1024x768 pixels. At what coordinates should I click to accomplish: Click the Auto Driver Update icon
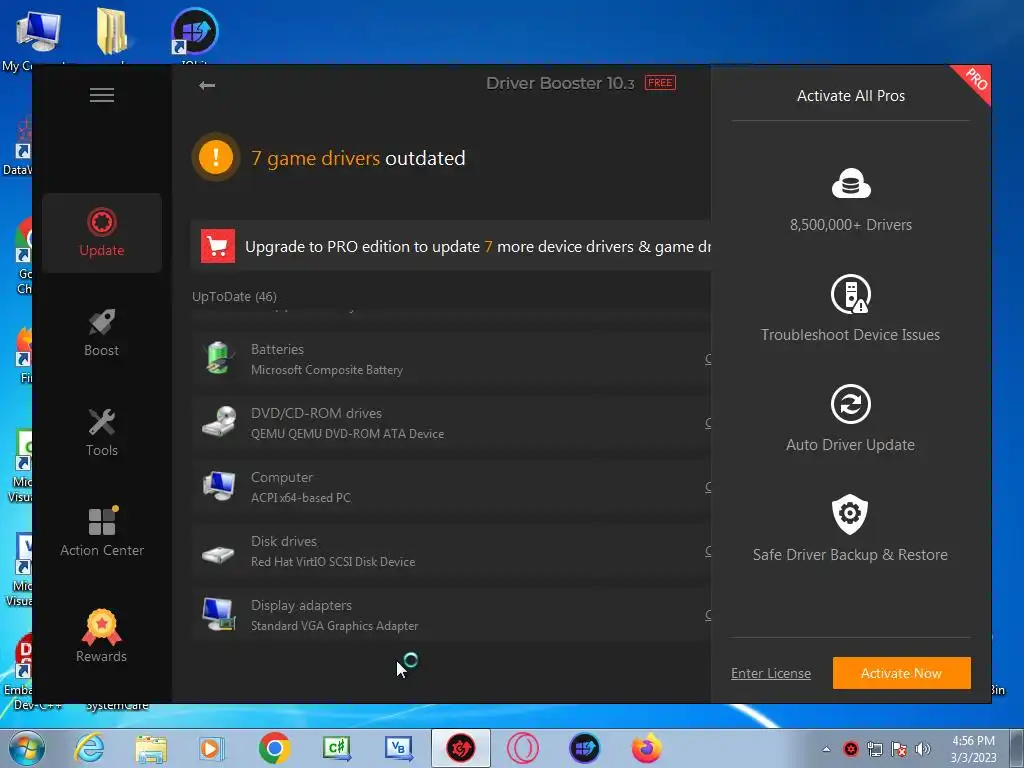(x=851, y=404)
